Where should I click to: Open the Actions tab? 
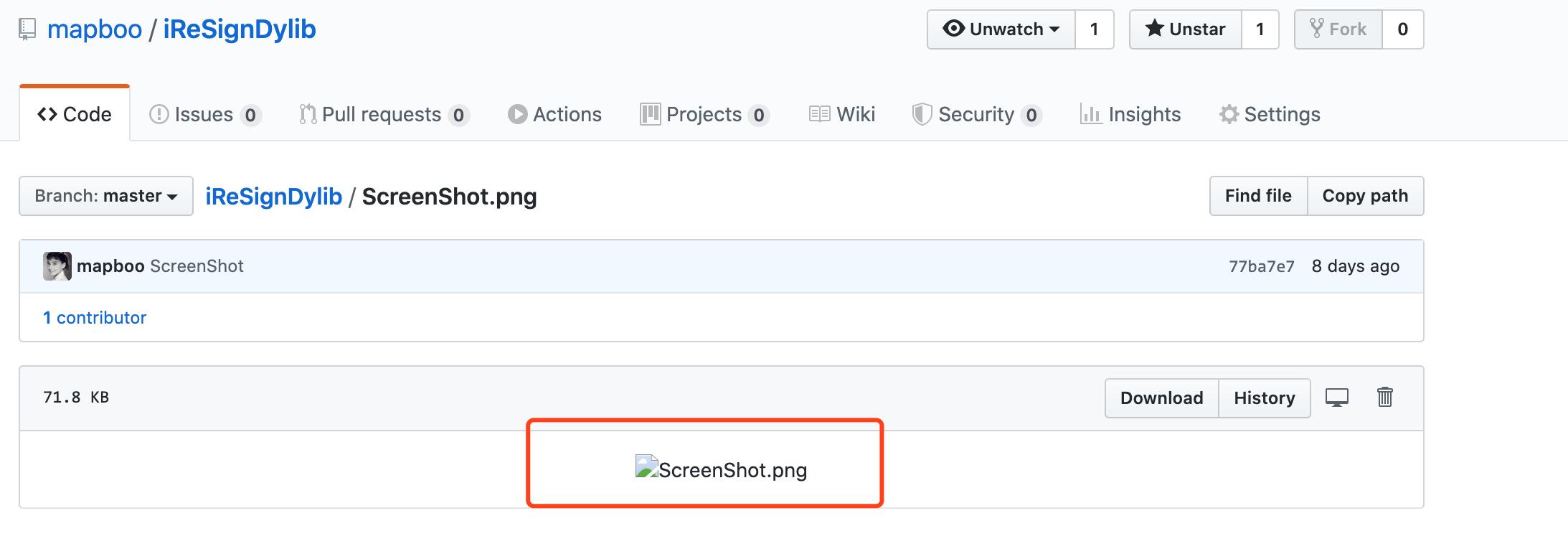554,115
